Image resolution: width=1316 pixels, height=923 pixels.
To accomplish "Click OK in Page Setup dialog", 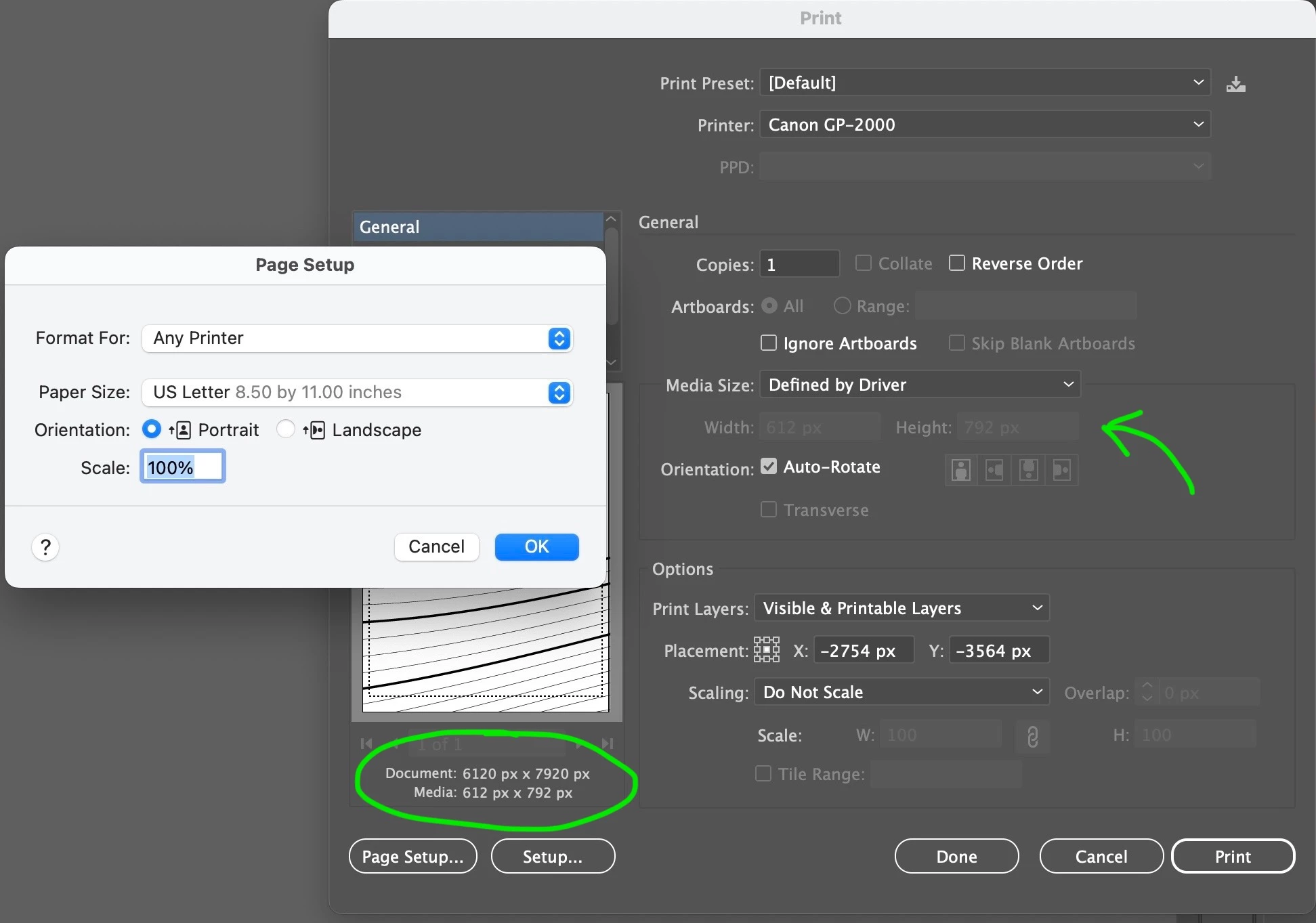I will click(536, 546).
